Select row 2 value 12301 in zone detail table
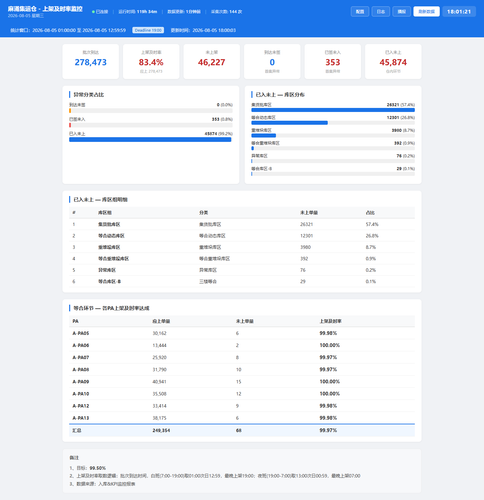The height and width of the screenshot is (500, 484). [x=306, y=236]
